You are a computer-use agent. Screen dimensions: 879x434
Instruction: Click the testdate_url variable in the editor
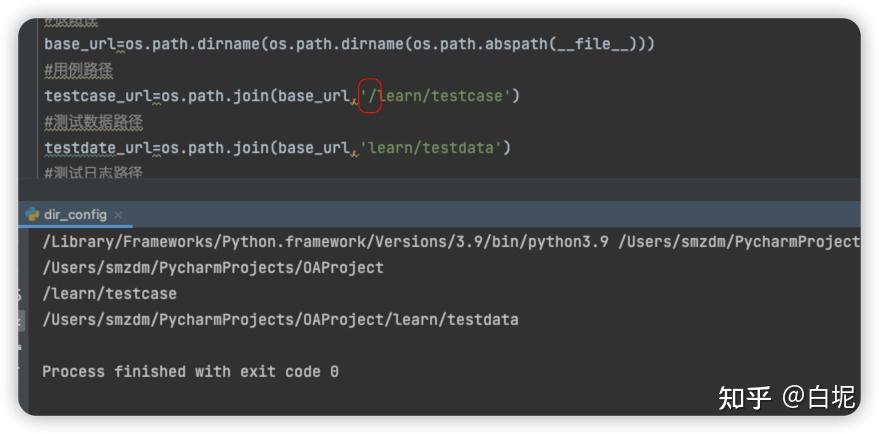click(97, 148)
